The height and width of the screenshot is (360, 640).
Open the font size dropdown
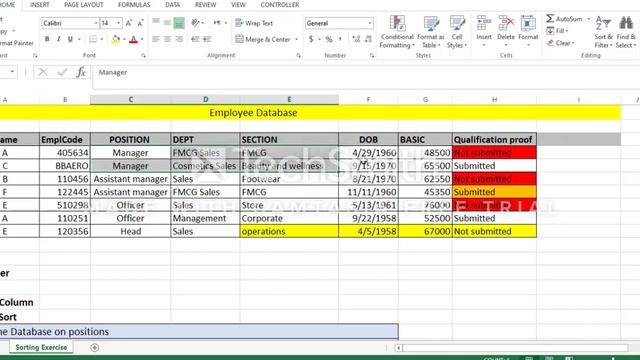point(118,23)
